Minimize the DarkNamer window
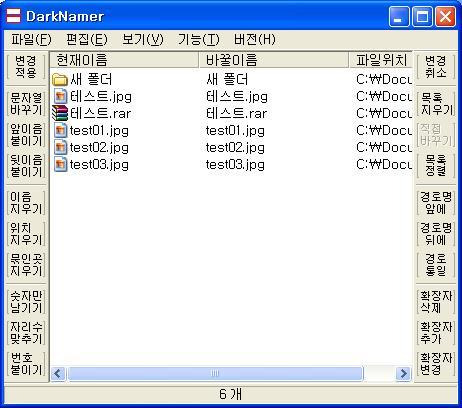This screenshot has width=462, height=408. coord(399,16)
